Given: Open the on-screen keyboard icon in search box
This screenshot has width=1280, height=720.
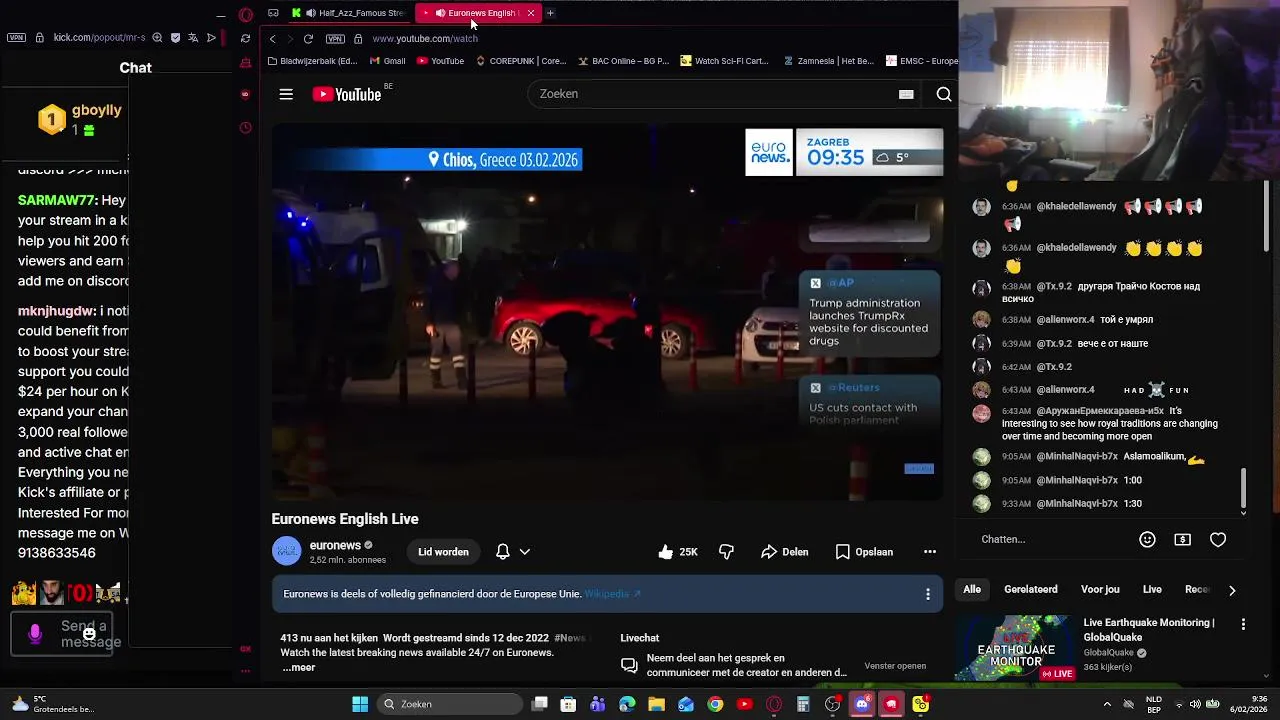Looking at the screenshot, I should 906,94.
